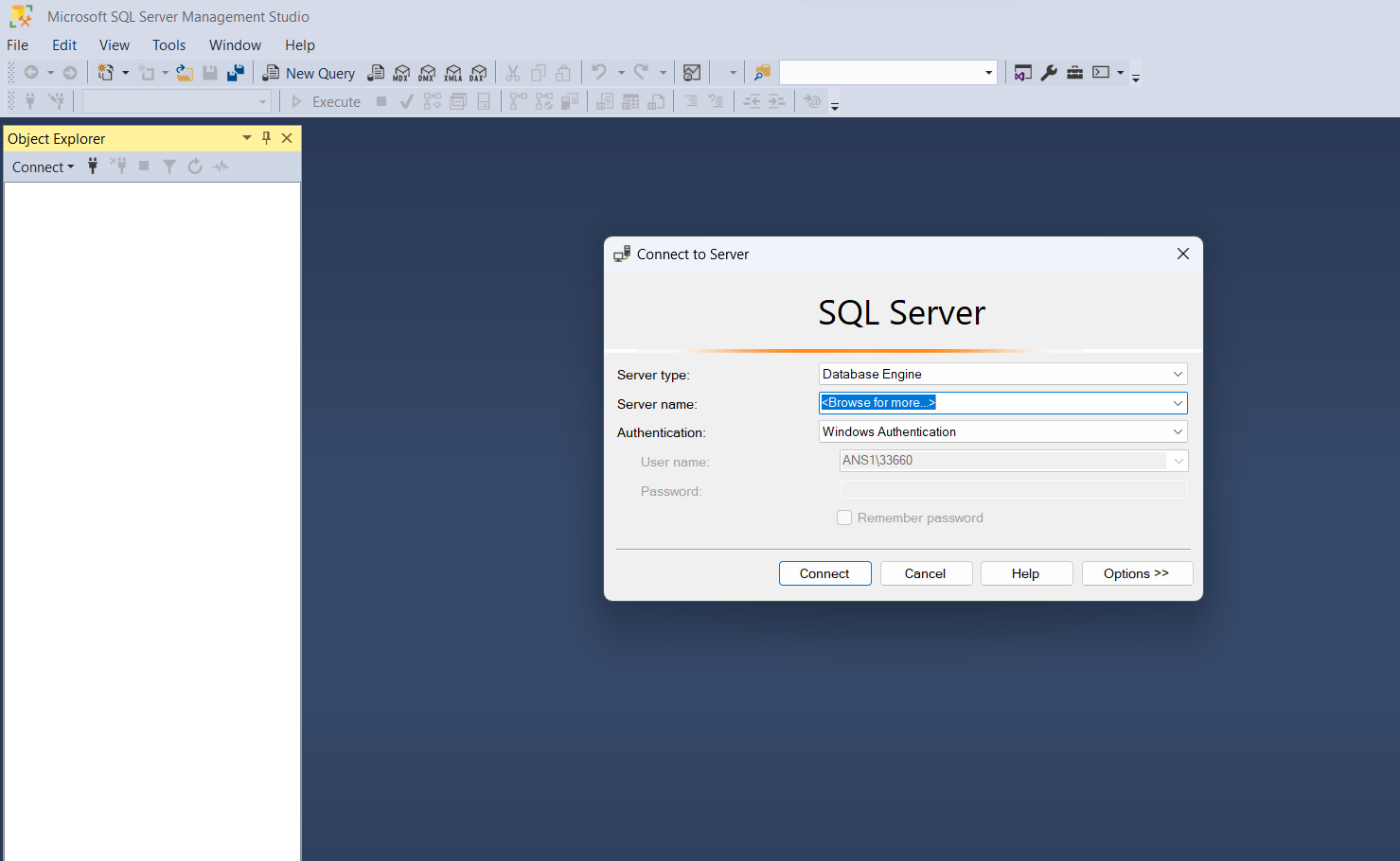Click the command window icon in toolbar
Screen dimensions: 1400x861
[1101, 73]
